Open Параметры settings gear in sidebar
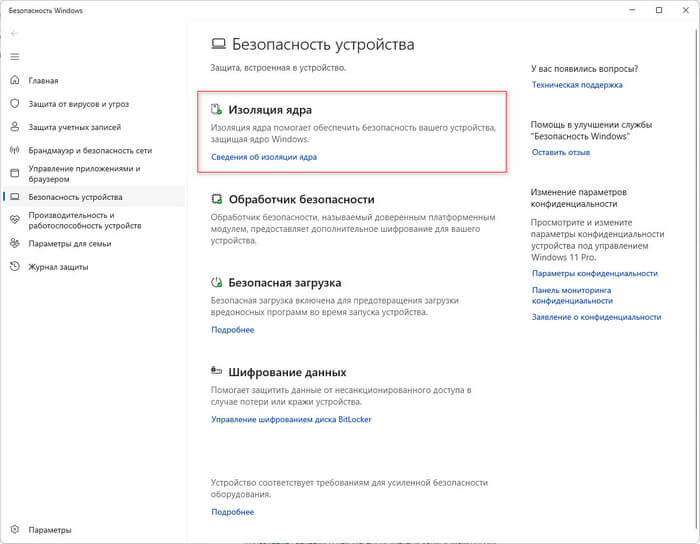700x544 pixels. 14,530
